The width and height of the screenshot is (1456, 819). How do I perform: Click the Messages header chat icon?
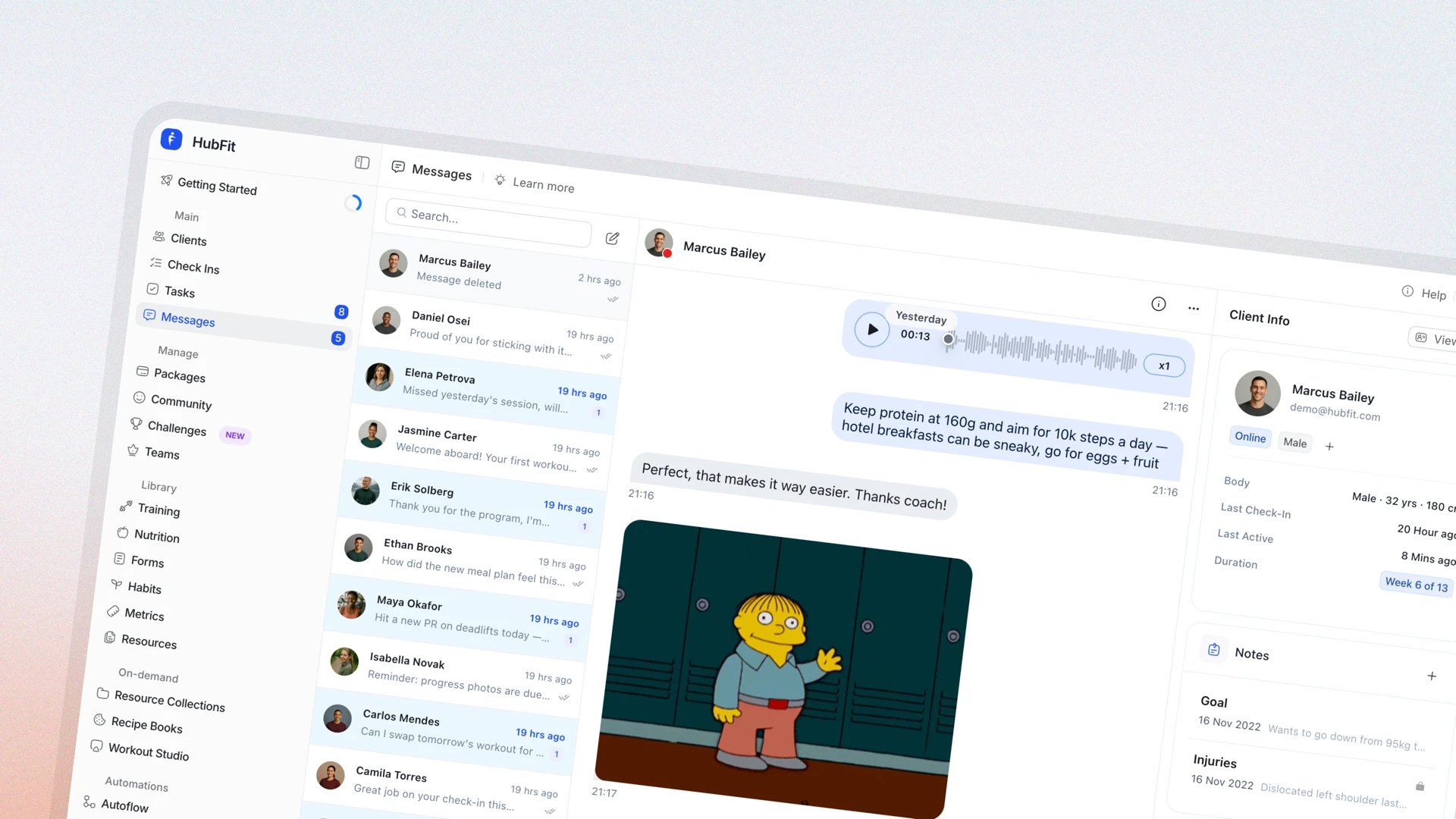click(397, 167)
